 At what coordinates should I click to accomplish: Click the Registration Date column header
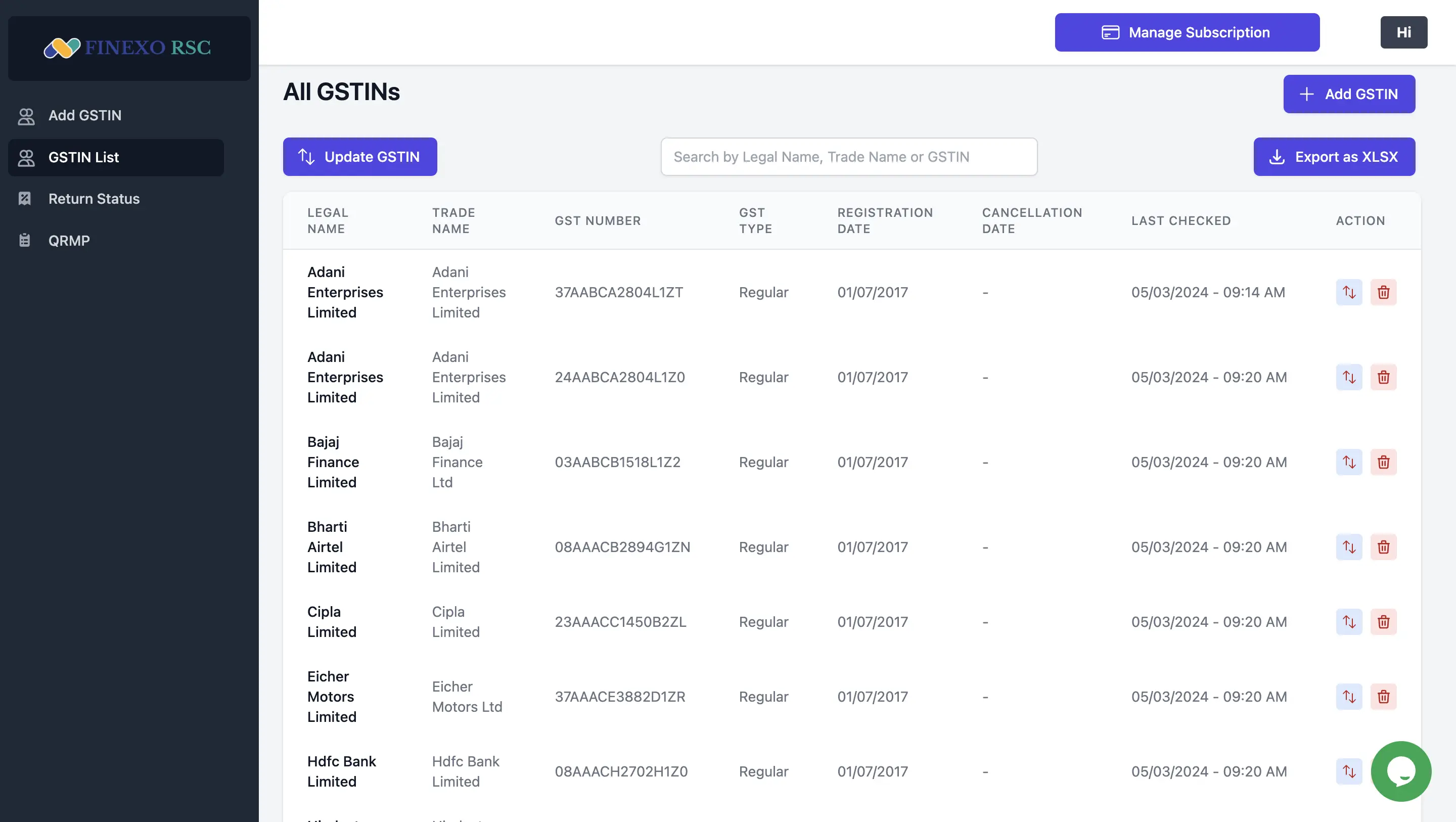pos(885,220)
